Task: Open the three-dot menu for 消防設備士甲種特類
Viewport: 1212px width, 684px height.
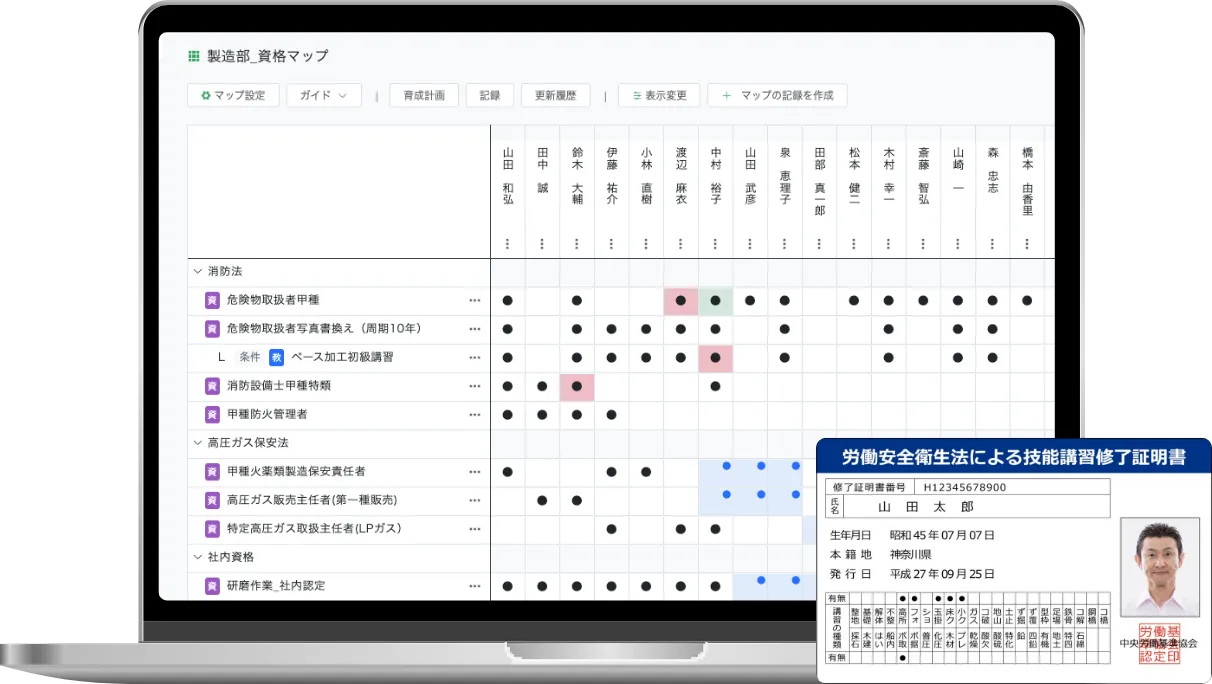Action: pos(475,386)
